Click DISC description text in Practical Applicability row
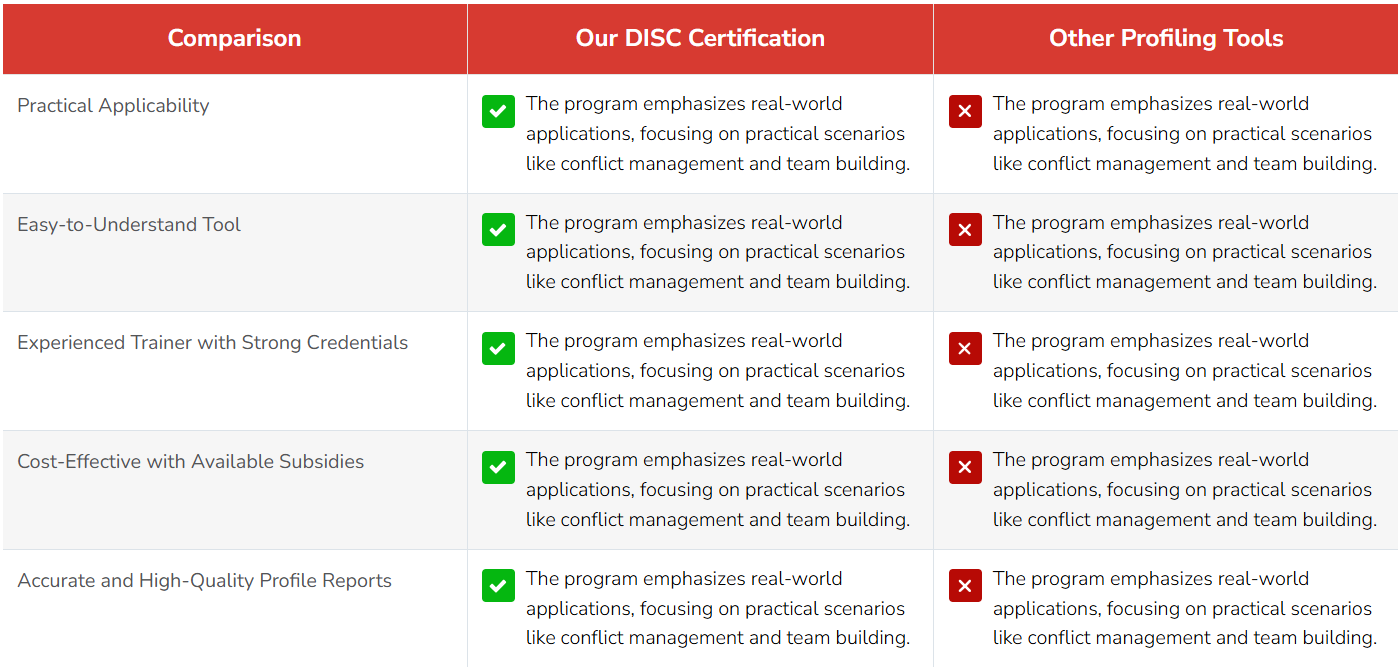 click(x=718, y=134)
